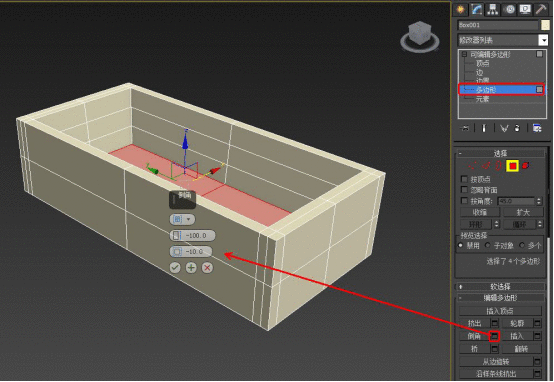554x382 pixels.
Task: Click the 桥 bridge button
Action: pos(475,348)
